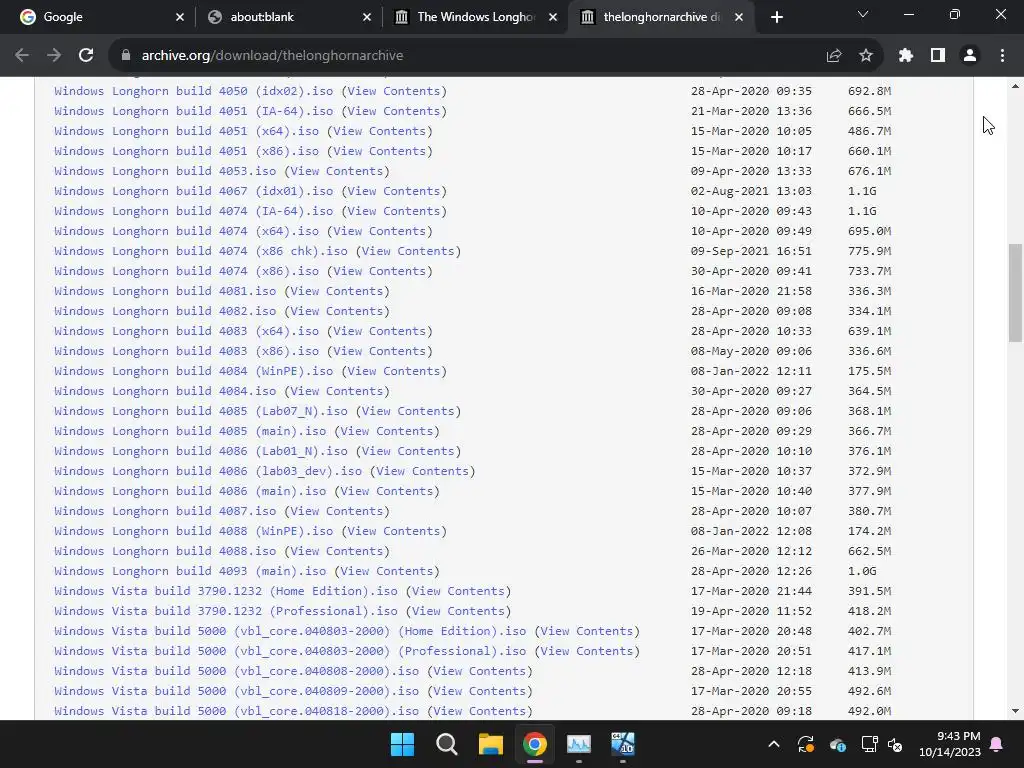
Task: Download Longhorn build 4084 (WinPE).iso
Action: [x=193, y=371]
